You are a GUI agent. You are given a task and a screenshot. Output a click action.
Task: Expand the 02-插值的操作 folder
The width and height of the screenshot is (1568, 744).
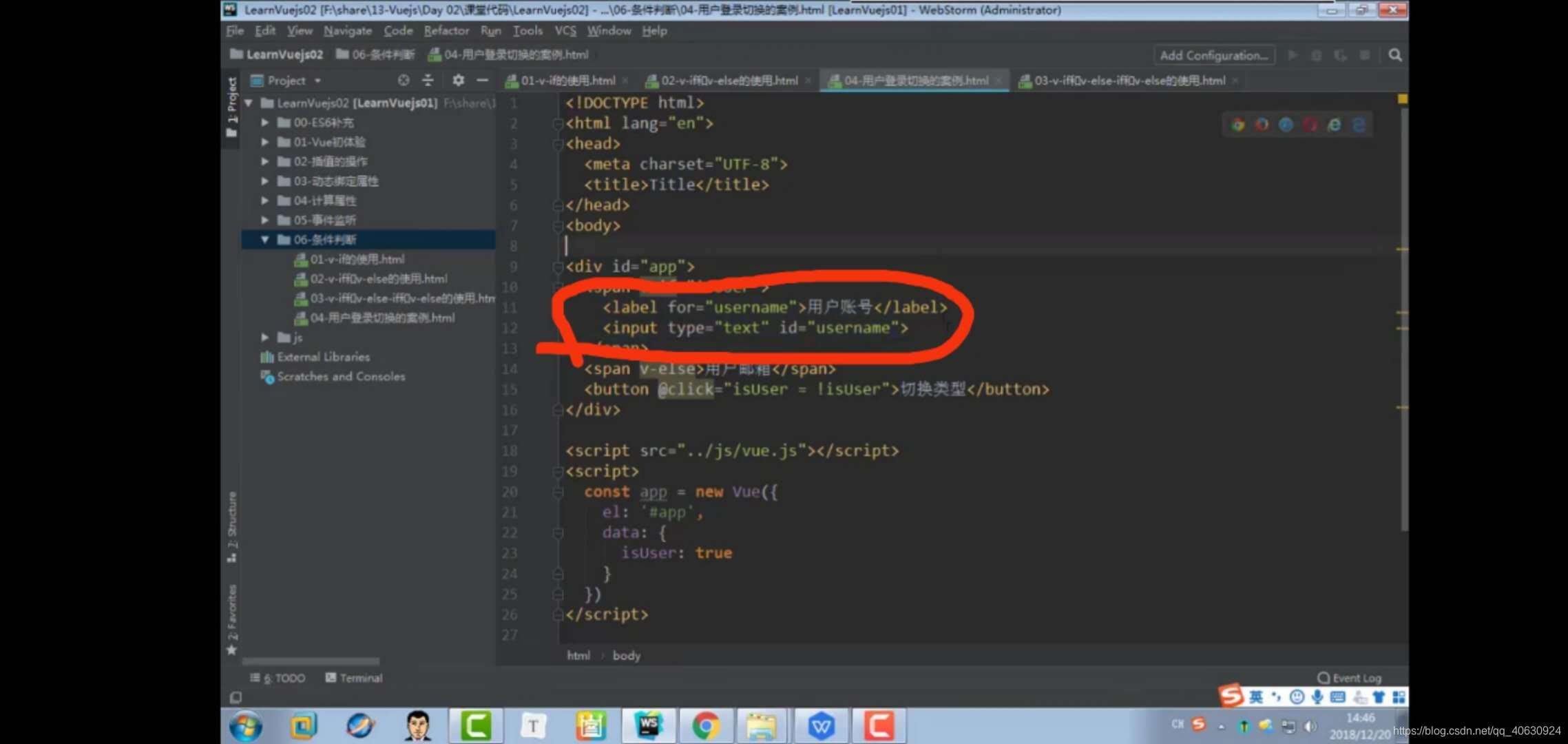coord(265,161)
